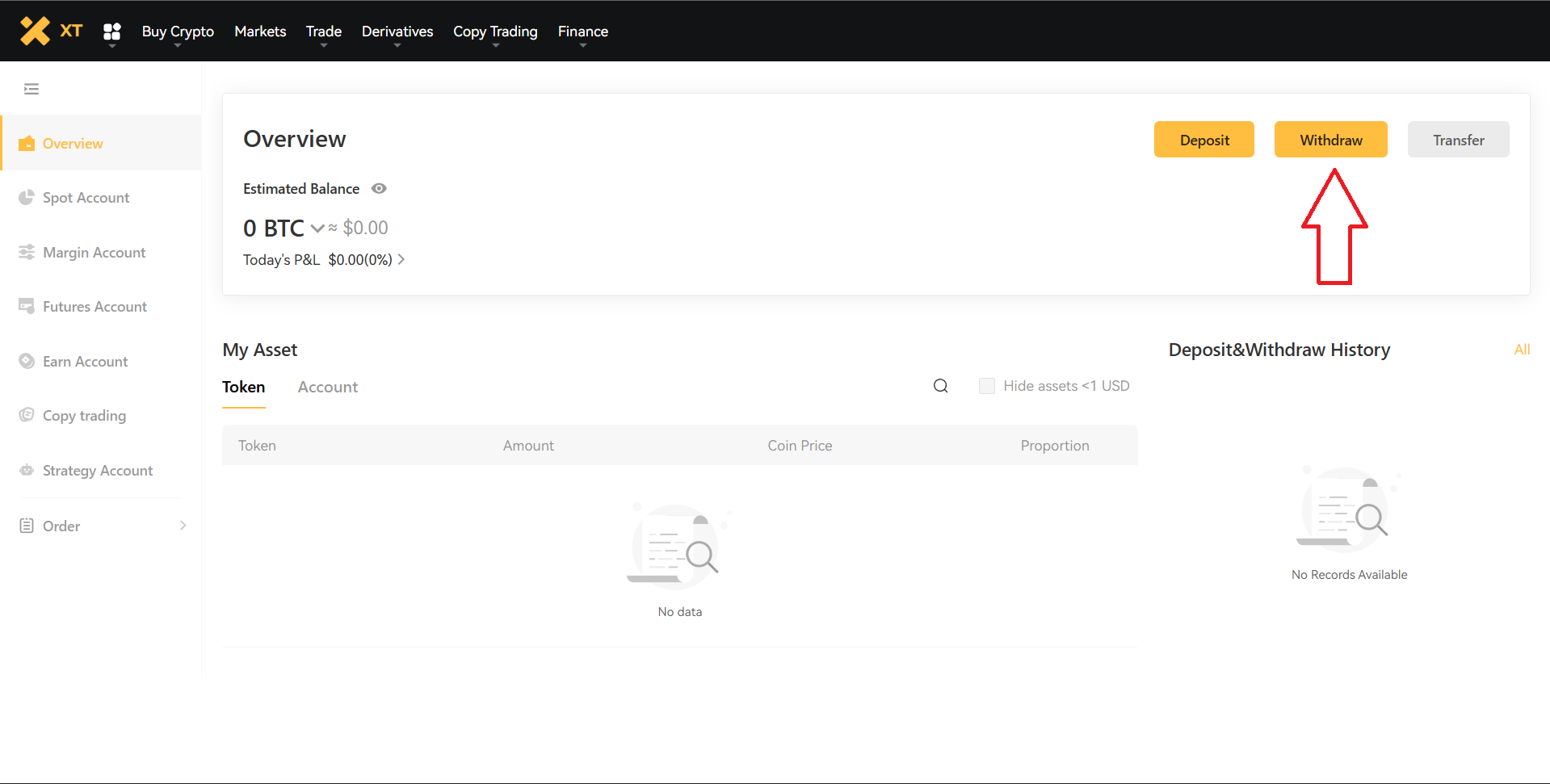
Task: Click the Earn Account icon
Action: [27, 361]
